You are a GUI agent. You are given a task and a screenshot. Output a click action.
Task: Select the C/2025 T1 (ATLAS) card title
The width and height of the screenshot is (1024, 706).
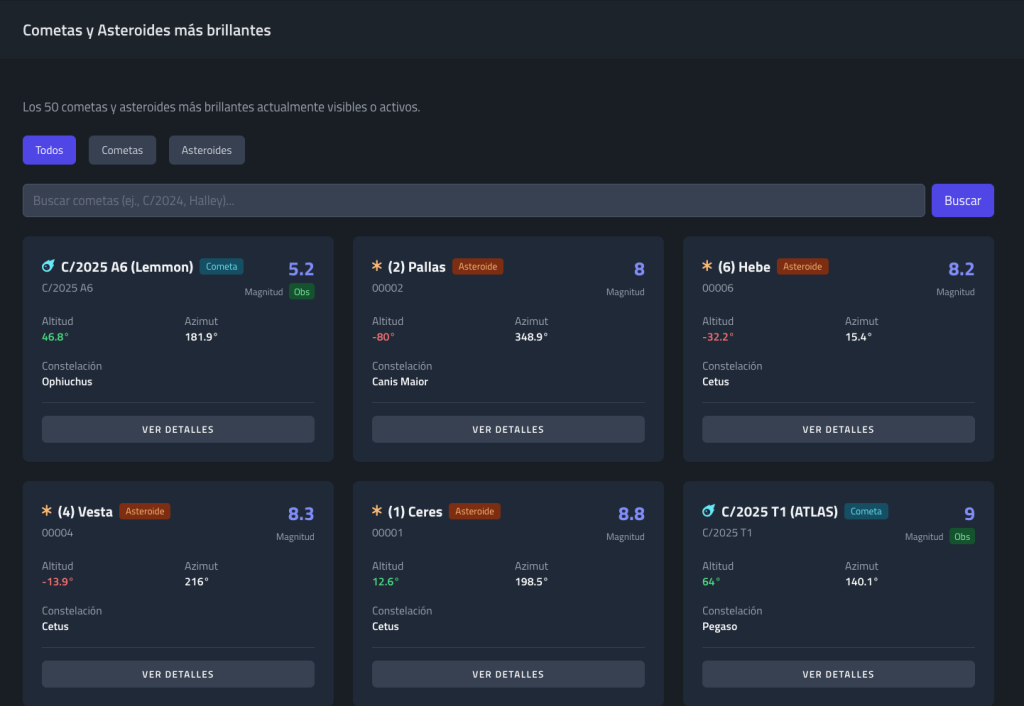pos(780,511)
